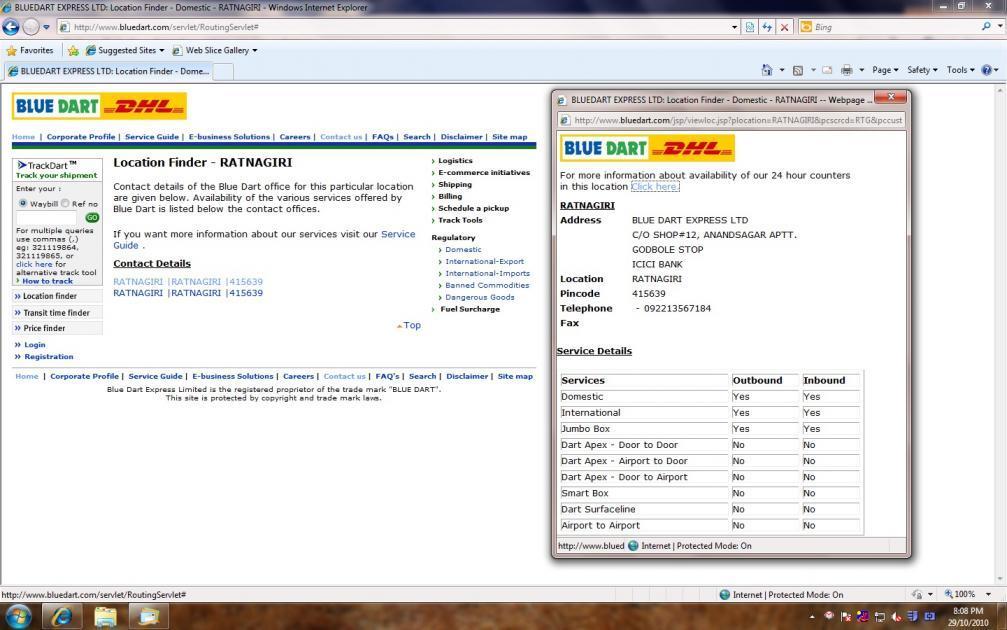Open Favorites with the star icon

(13, 50)
